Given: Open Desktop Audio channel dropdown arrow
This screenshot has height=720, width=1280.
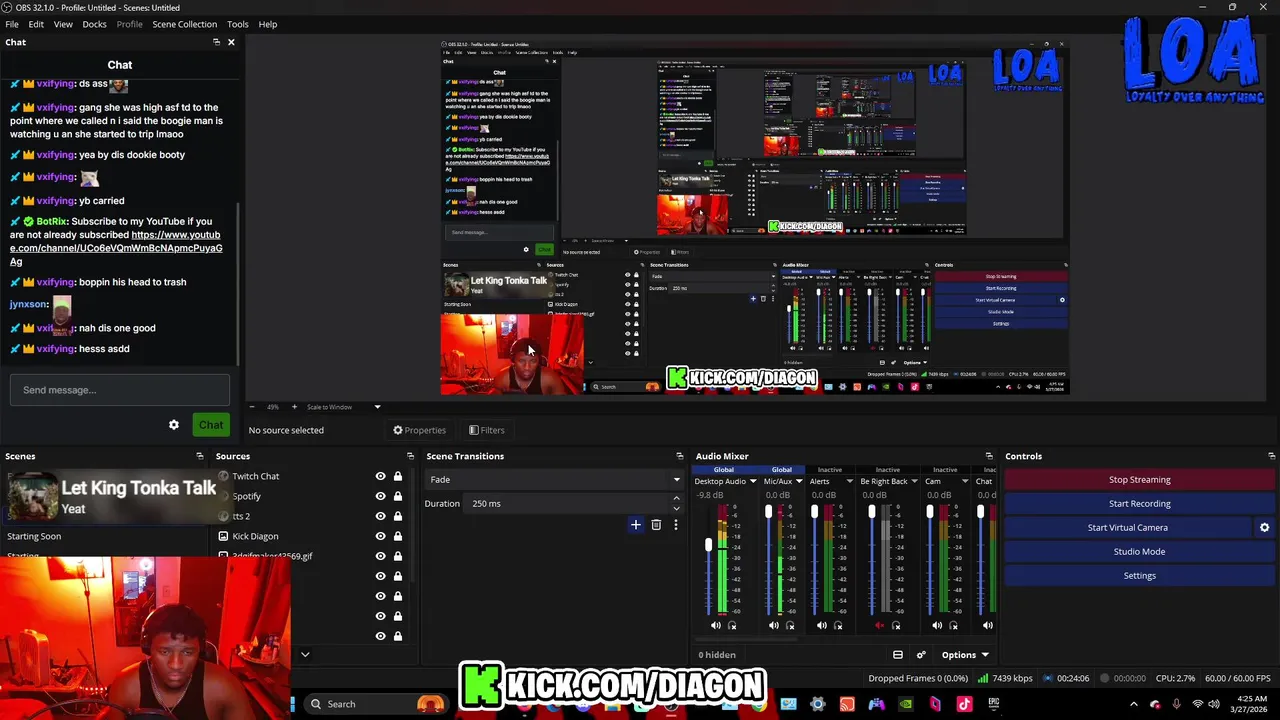Looking at the screenshot, I should tap(753, 481).
